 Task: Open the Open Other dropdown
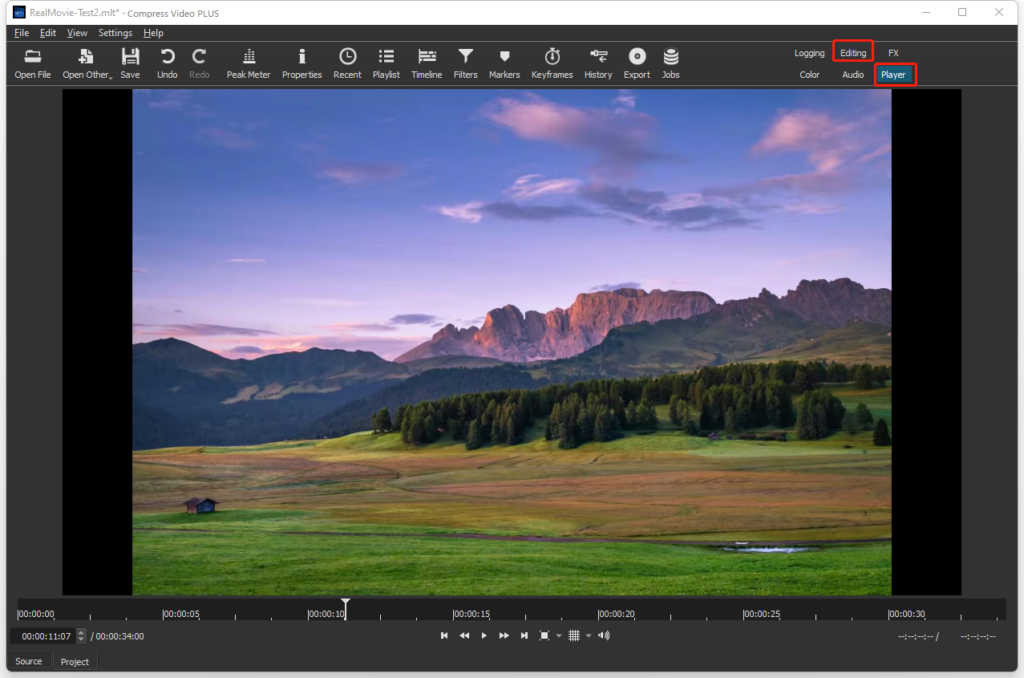(87, 63)
